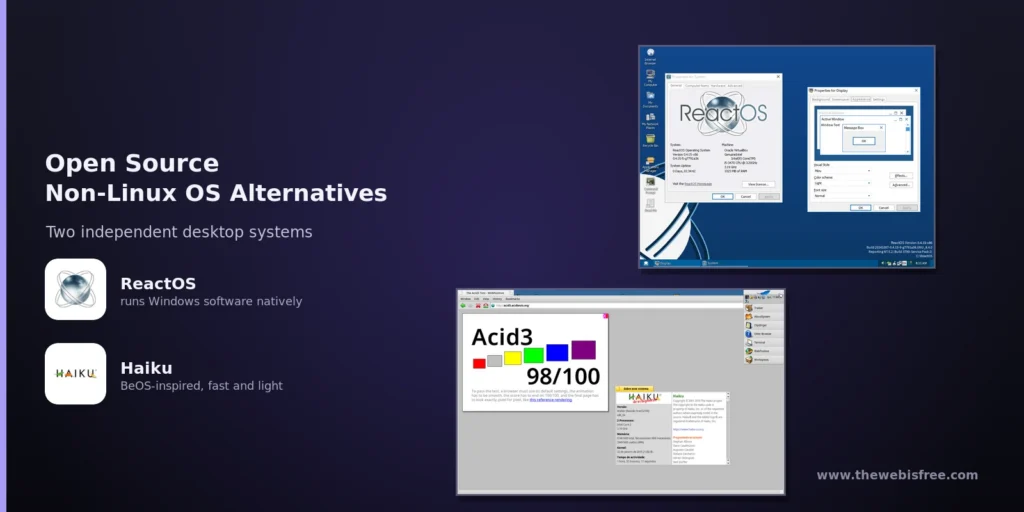Follow the ReactOS Homepage link
Image resolution: width=1024 pixels, height=512 pixels.
coord(698,184)
